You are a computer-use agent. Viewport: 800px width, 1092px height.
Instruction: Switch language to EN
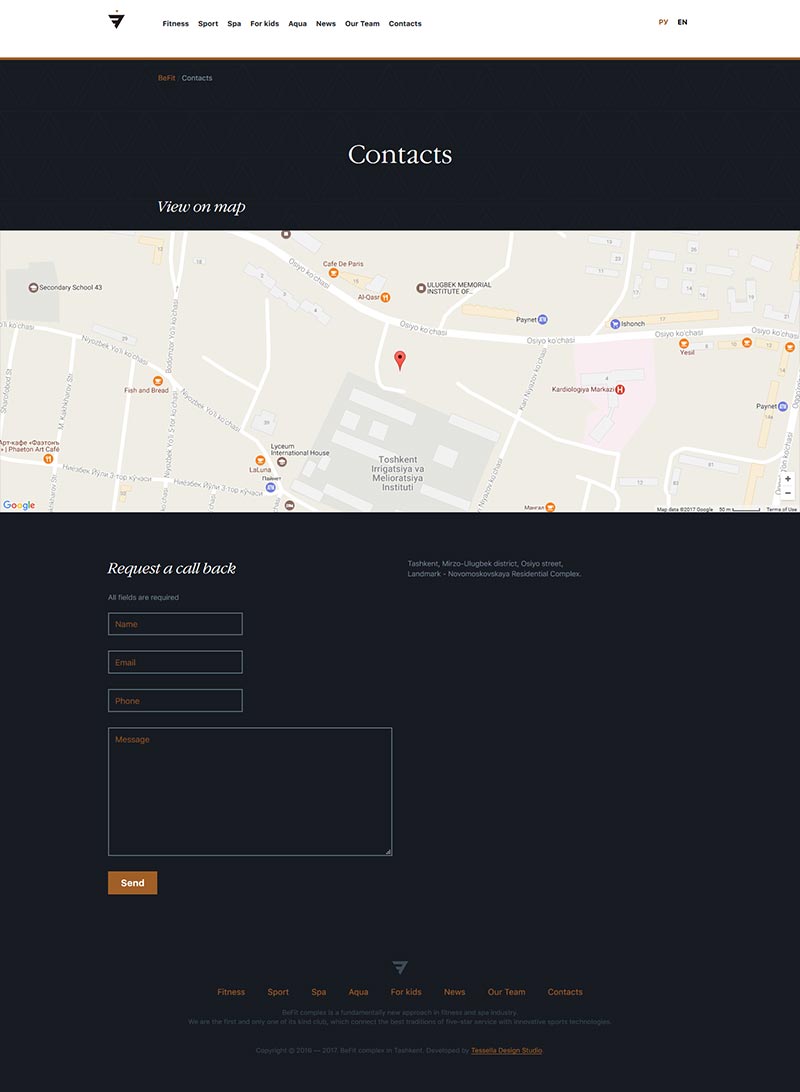(682, 22)
